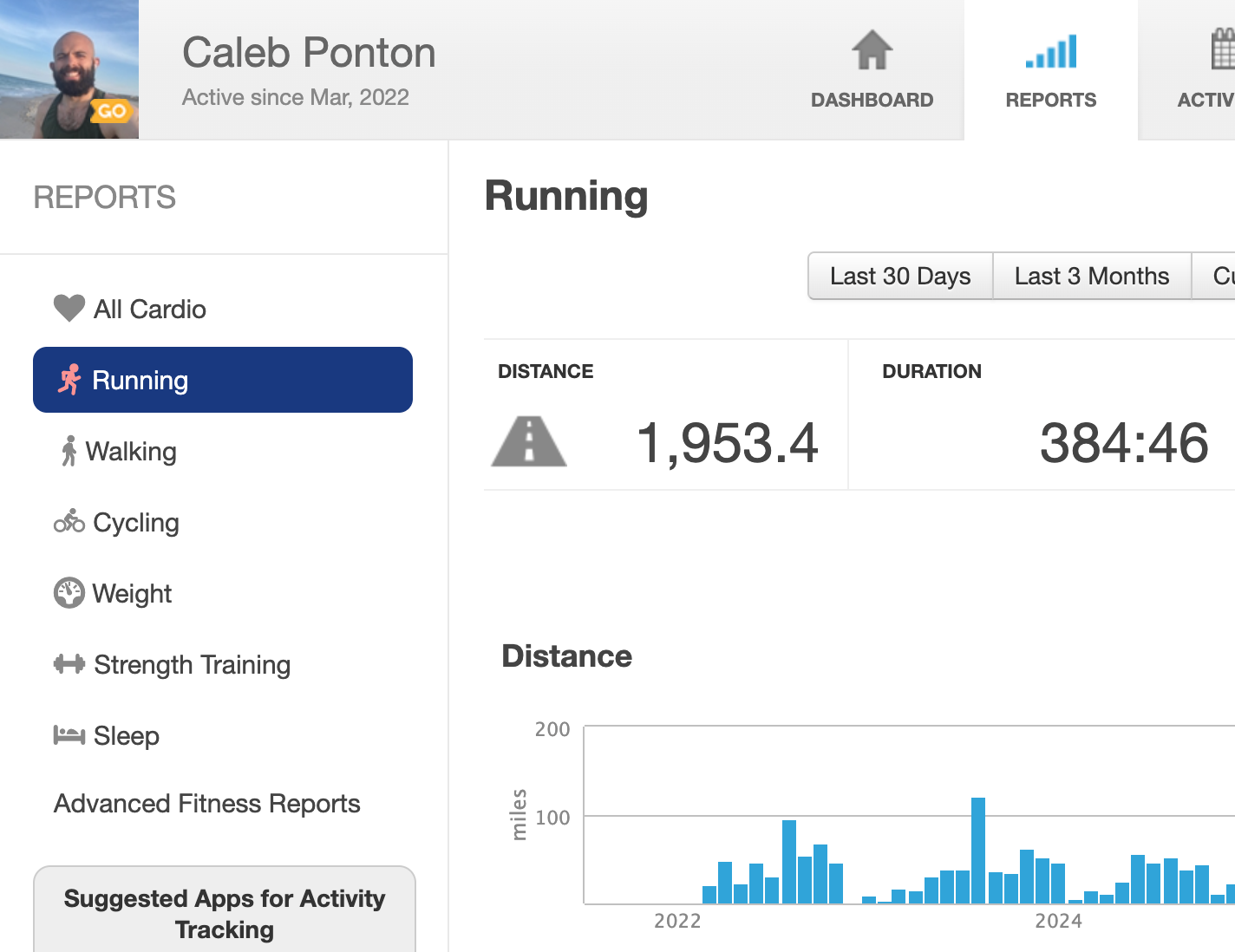Filter by Last 30 Days
Viewport: 1235px width, 952px height.
click(900, 276)
